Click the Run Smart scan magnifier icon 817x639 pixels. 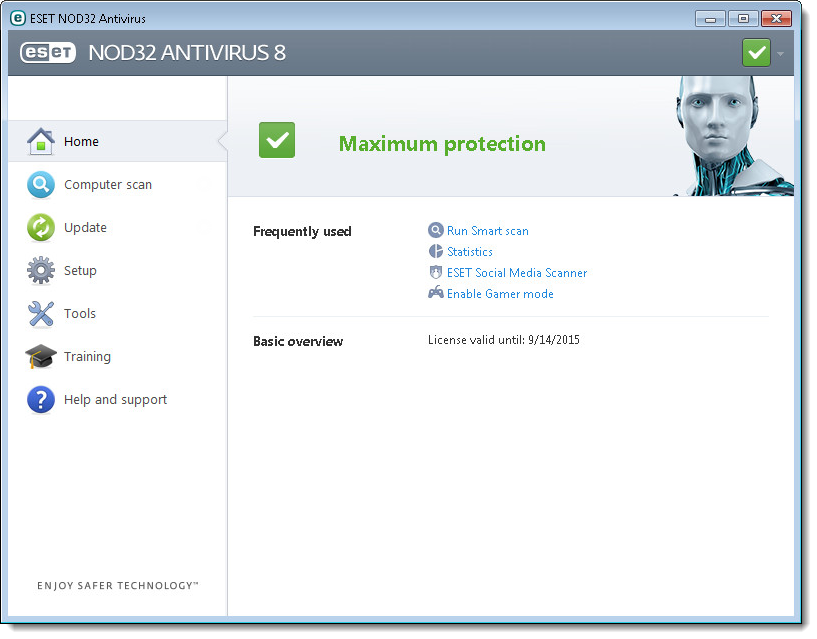436,230
